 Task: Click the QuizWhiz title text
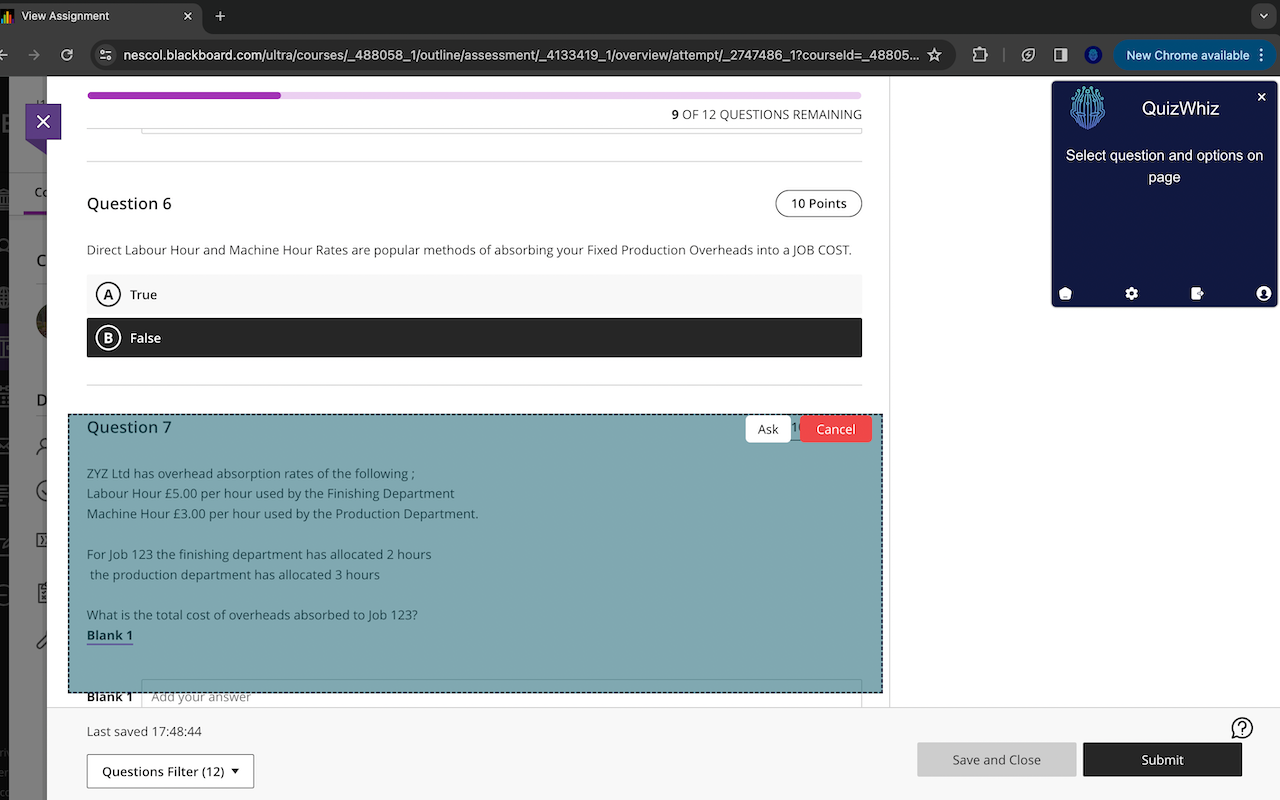pos(1180,109)
